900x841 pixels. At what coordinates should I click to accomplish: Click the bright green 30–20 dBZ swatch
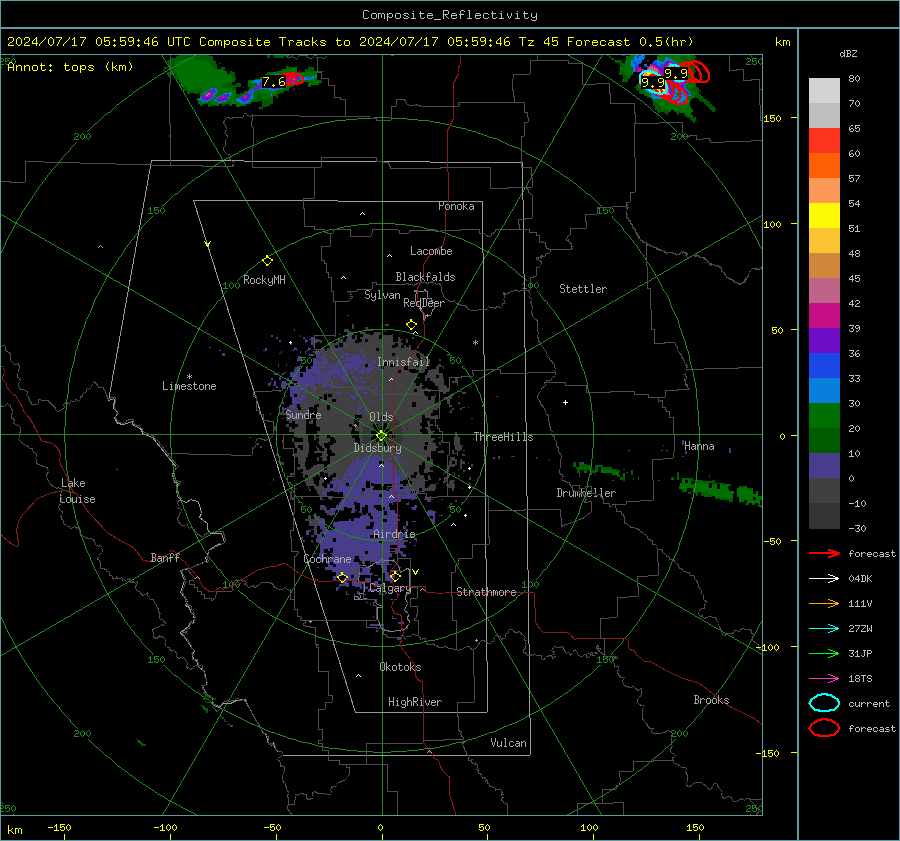[824, 416]
